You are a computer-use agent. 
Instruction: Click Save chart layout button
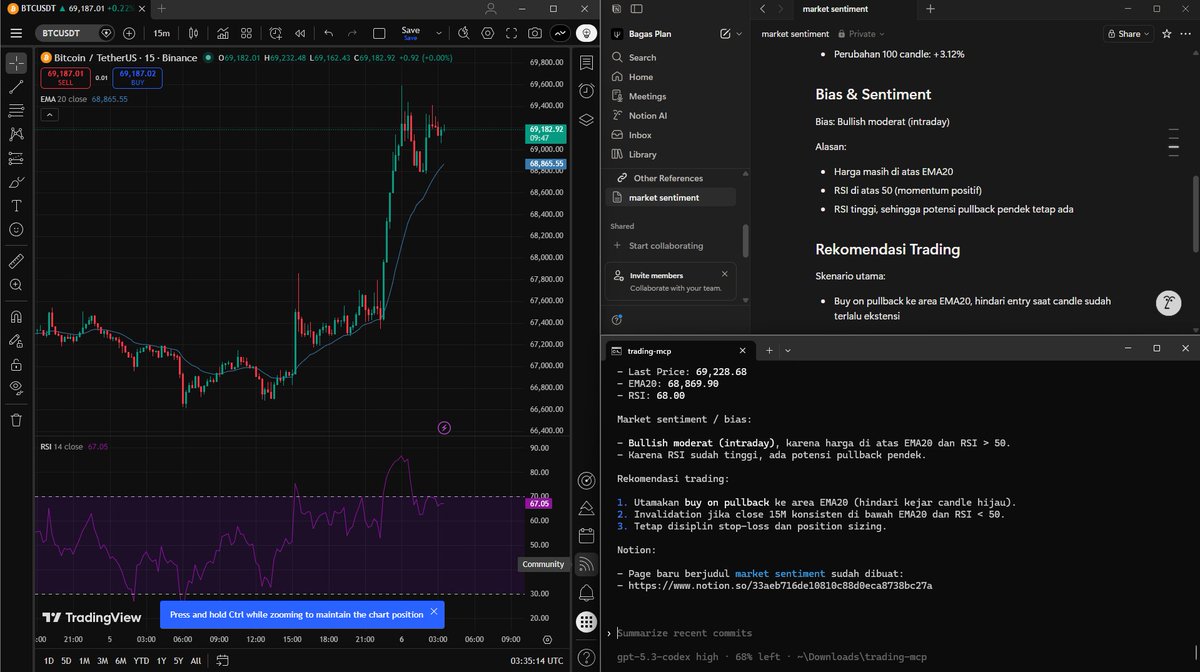(411, 33)
